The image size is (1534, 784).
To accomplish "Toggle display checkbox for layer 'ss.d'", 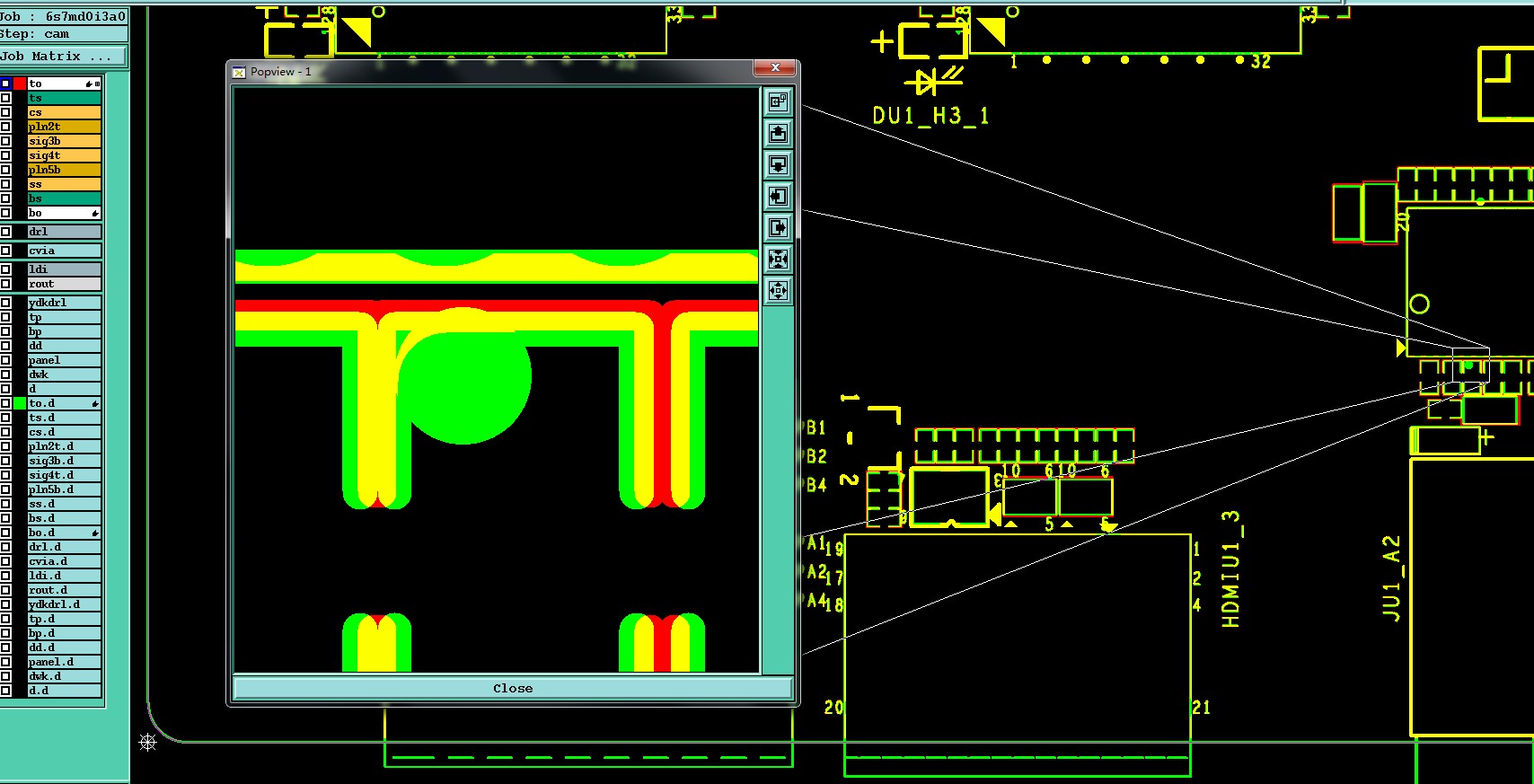I will [x=5, y=504].
